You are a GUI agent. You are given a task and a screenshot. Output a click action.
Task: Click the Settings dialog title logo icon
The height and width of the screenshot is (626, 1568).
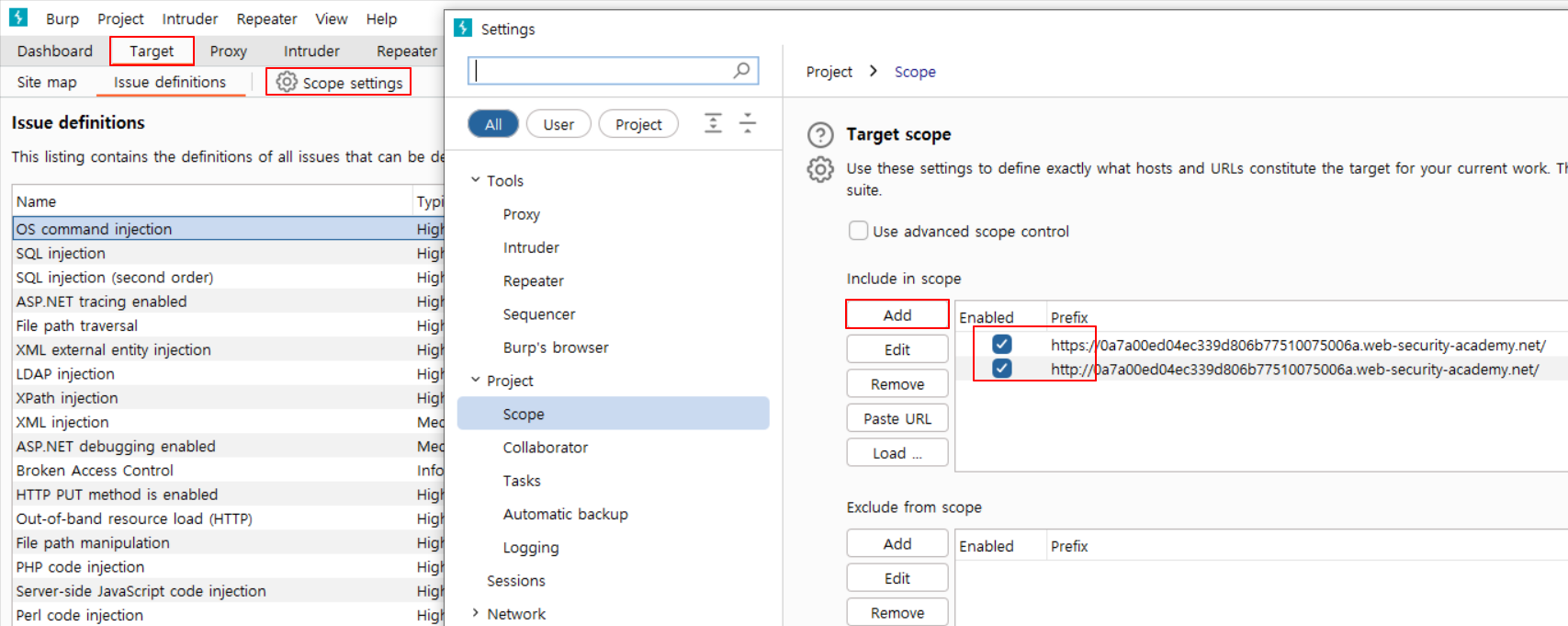(x=463, y=28)
